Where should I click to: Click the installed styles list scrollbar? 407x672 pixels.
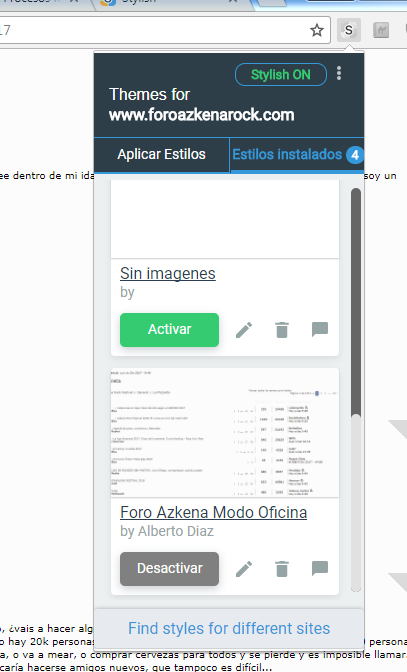[356, 302]
